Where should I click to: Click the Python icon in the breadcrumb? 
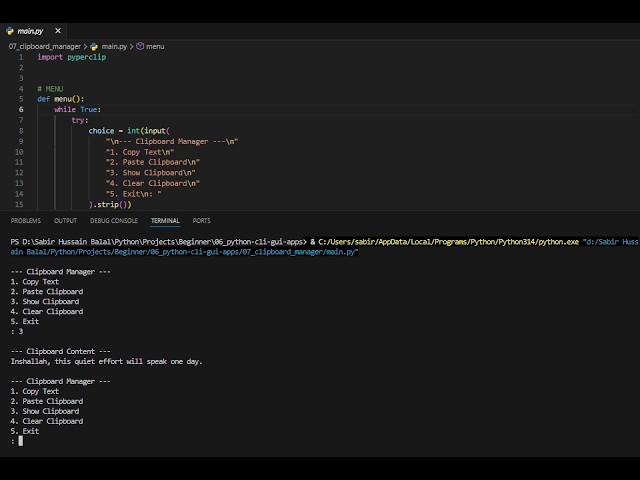pos(94,47)
